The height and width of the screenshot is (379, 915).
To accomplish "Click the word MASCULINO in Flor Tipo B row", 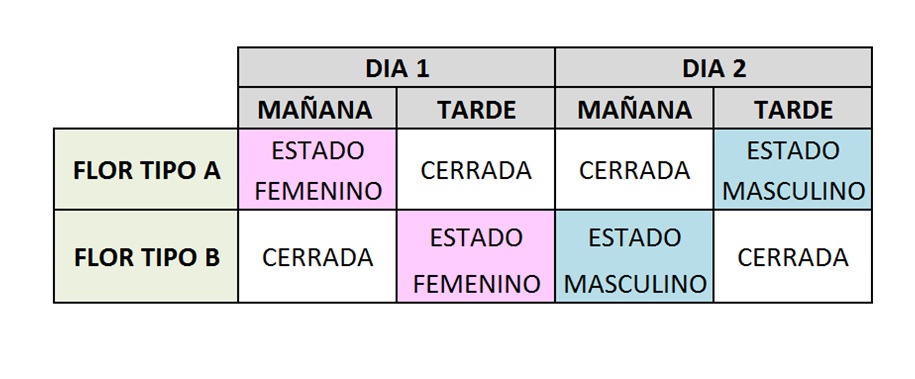I will (635, 284).
